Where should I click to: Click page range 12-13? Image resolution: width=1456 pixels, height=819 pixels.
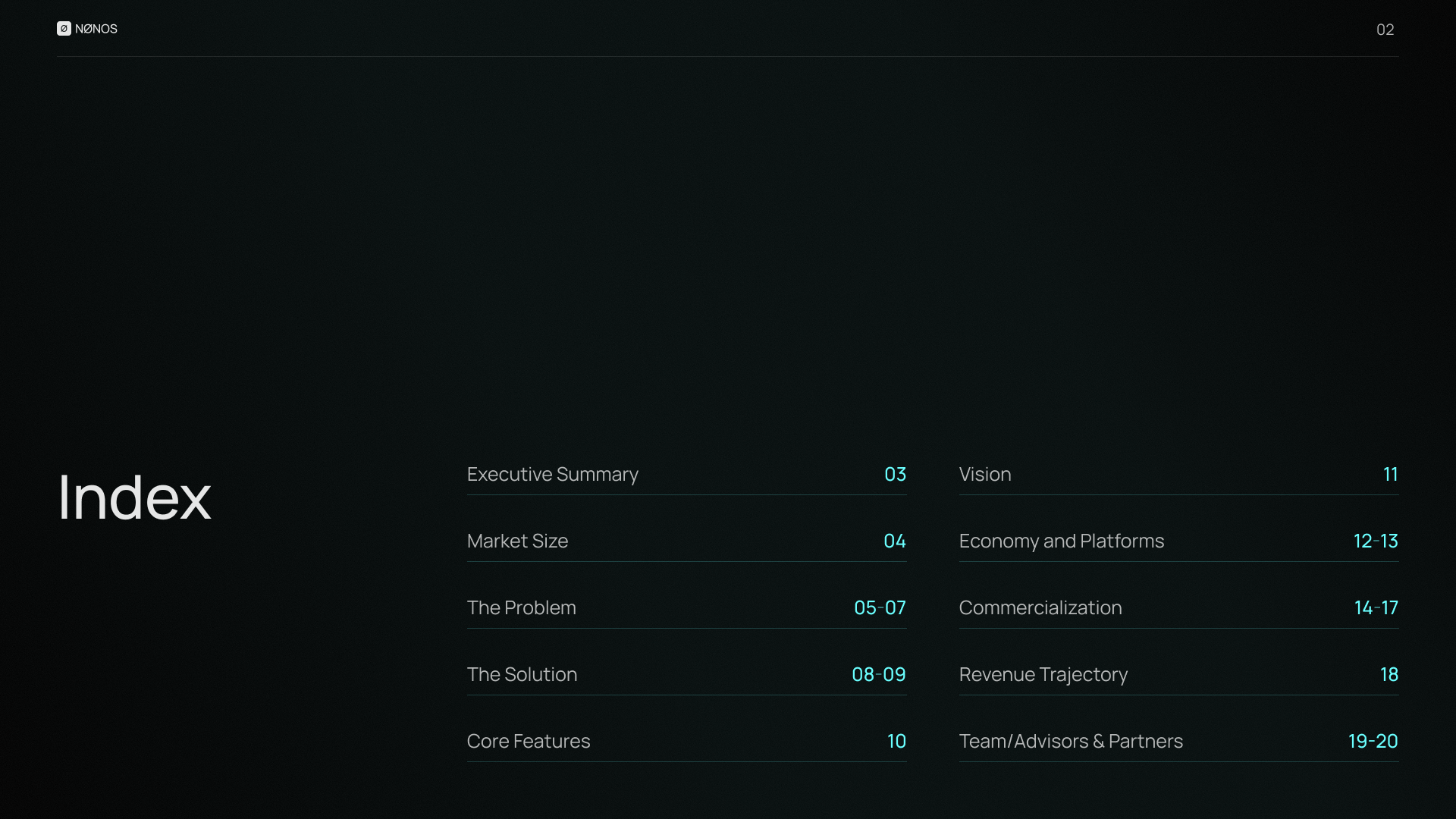(1375, 541)
